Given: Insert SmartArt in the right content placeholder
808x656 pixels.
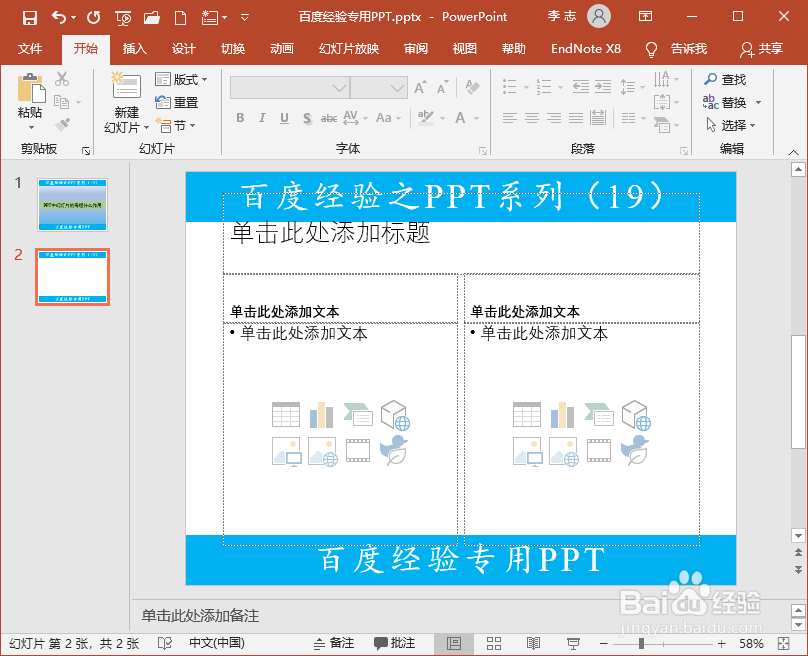Looking at the screenshot, I should point(599,415).
